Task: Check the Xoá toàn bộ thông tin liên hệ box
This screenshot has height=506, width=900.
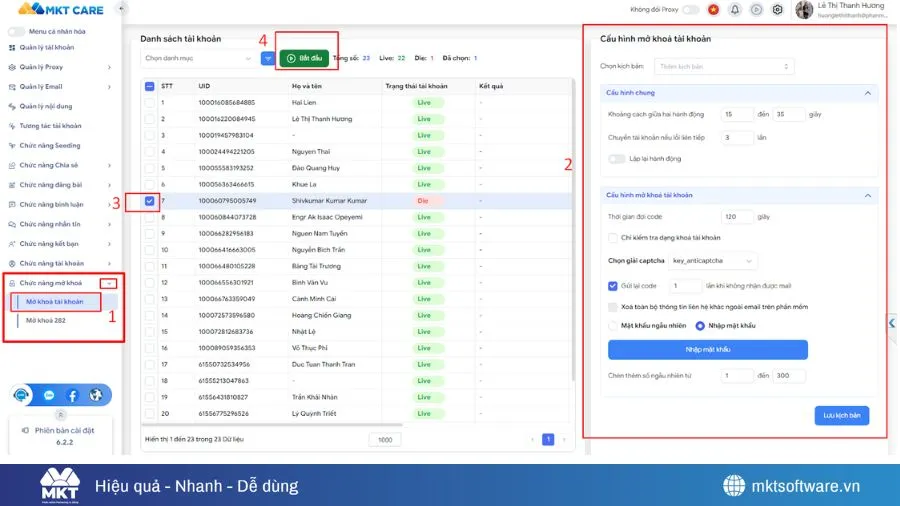Action: tap(612, 307)
